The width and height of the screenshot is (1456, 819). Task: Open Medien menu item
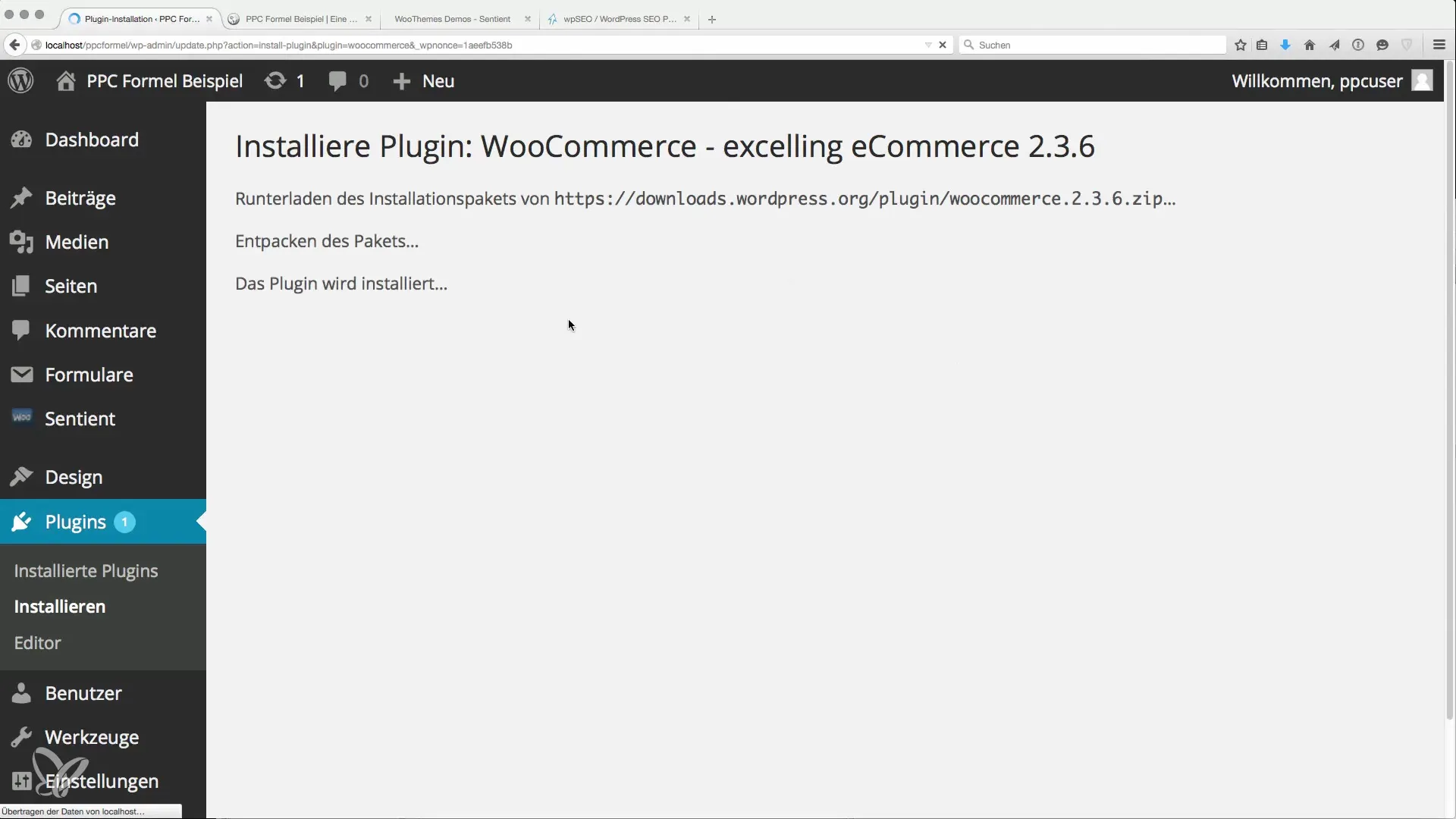[x=103, y=242]
